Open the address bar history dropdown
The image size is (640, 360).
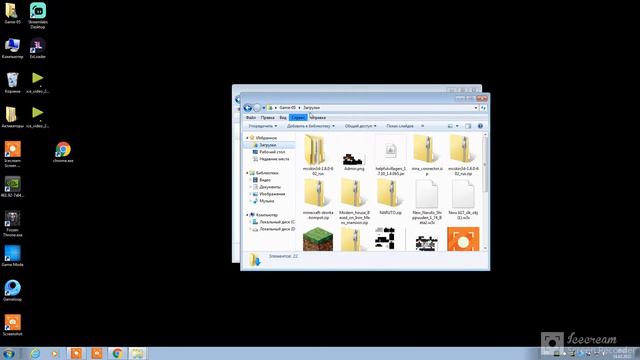(476, 108)
